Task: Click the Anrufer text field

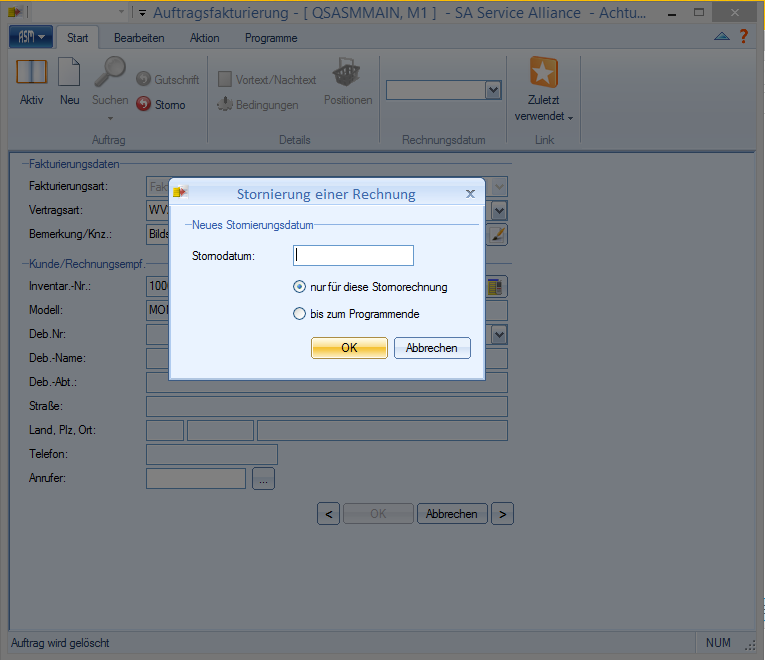Action: 196,479
